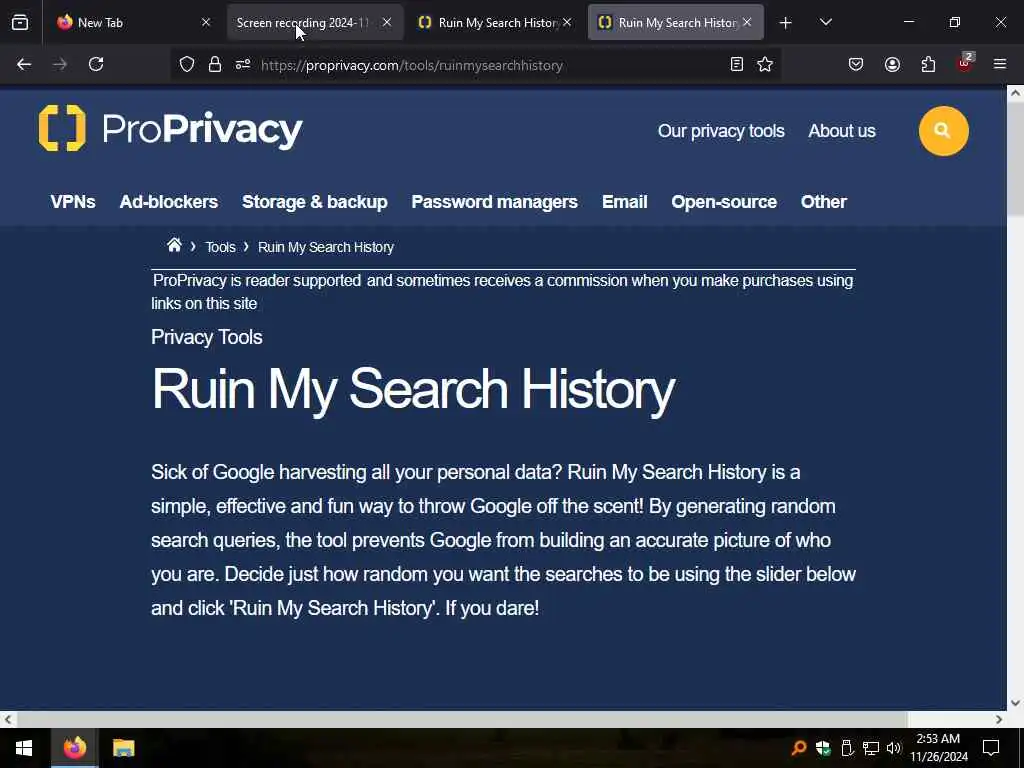Close the Screen recording tab
The image size is (1024, 768).
387,22
